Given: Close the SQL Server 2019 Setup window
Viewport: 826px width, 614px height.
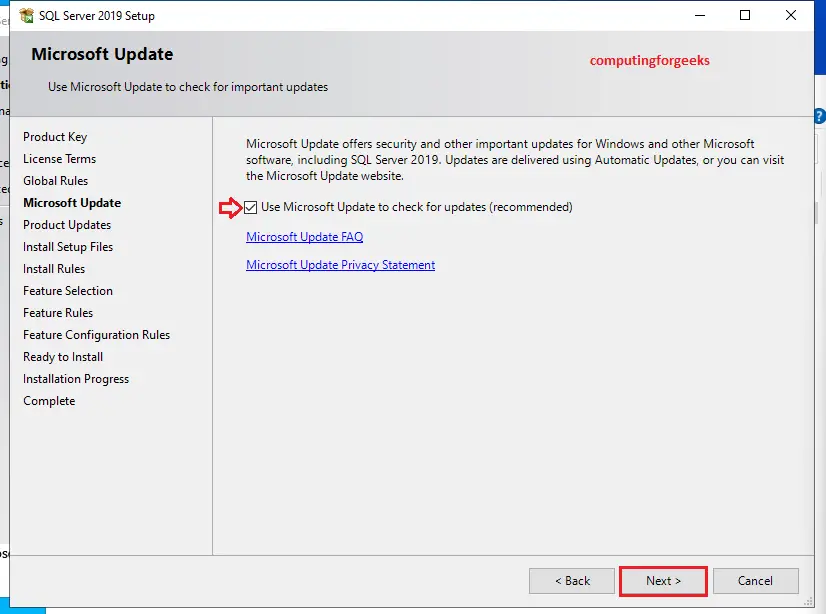Looking at the screenshot, I should point(791,15).
